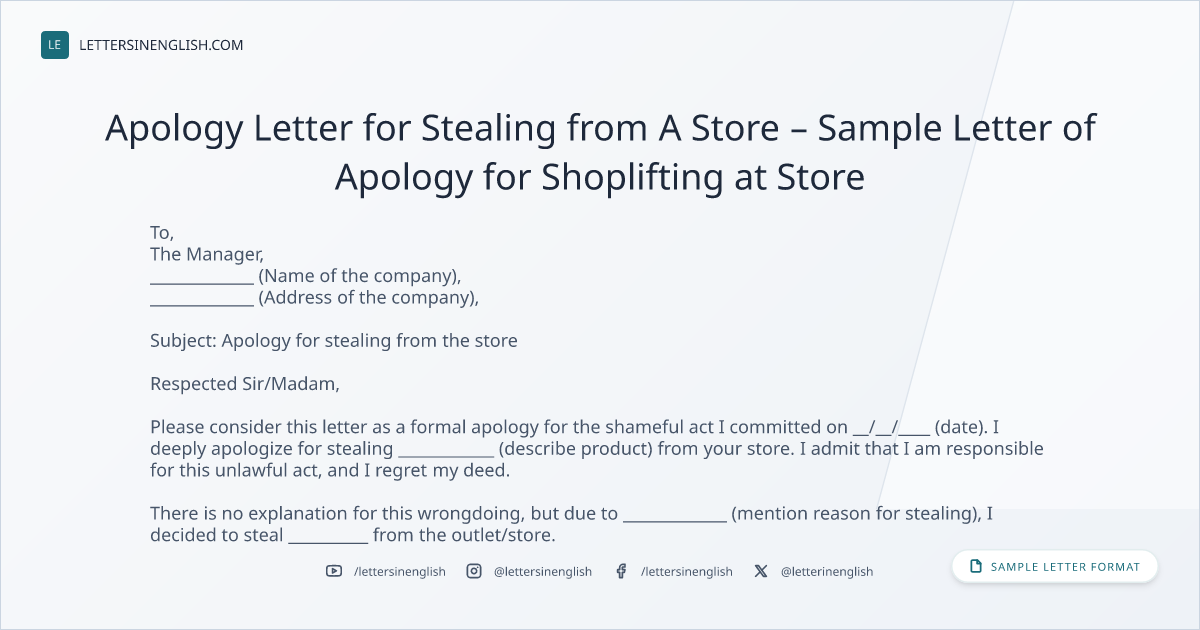Click the date blank in the letter
Image resolution: width=1200 pixels, height=630 pixels.
click(x=892, y=427)
